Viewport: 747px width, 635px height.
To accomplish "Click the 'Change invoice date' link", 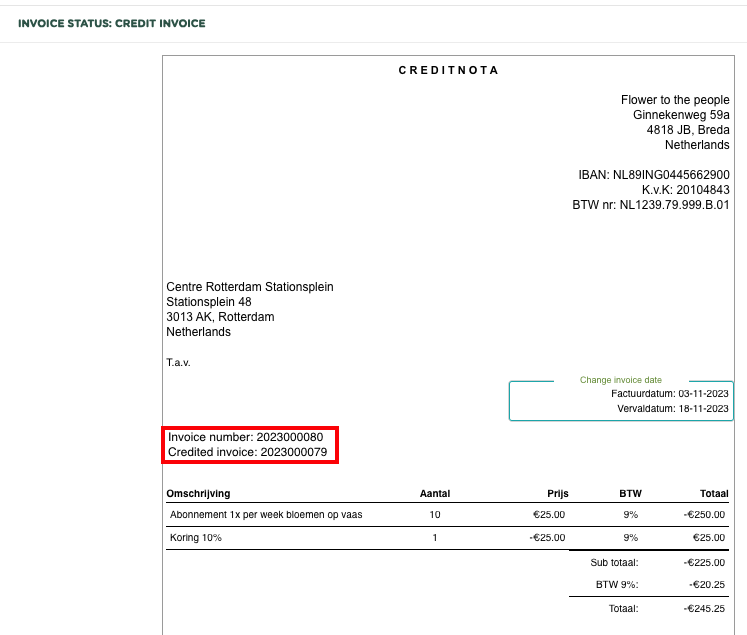I will coord(620,380).
